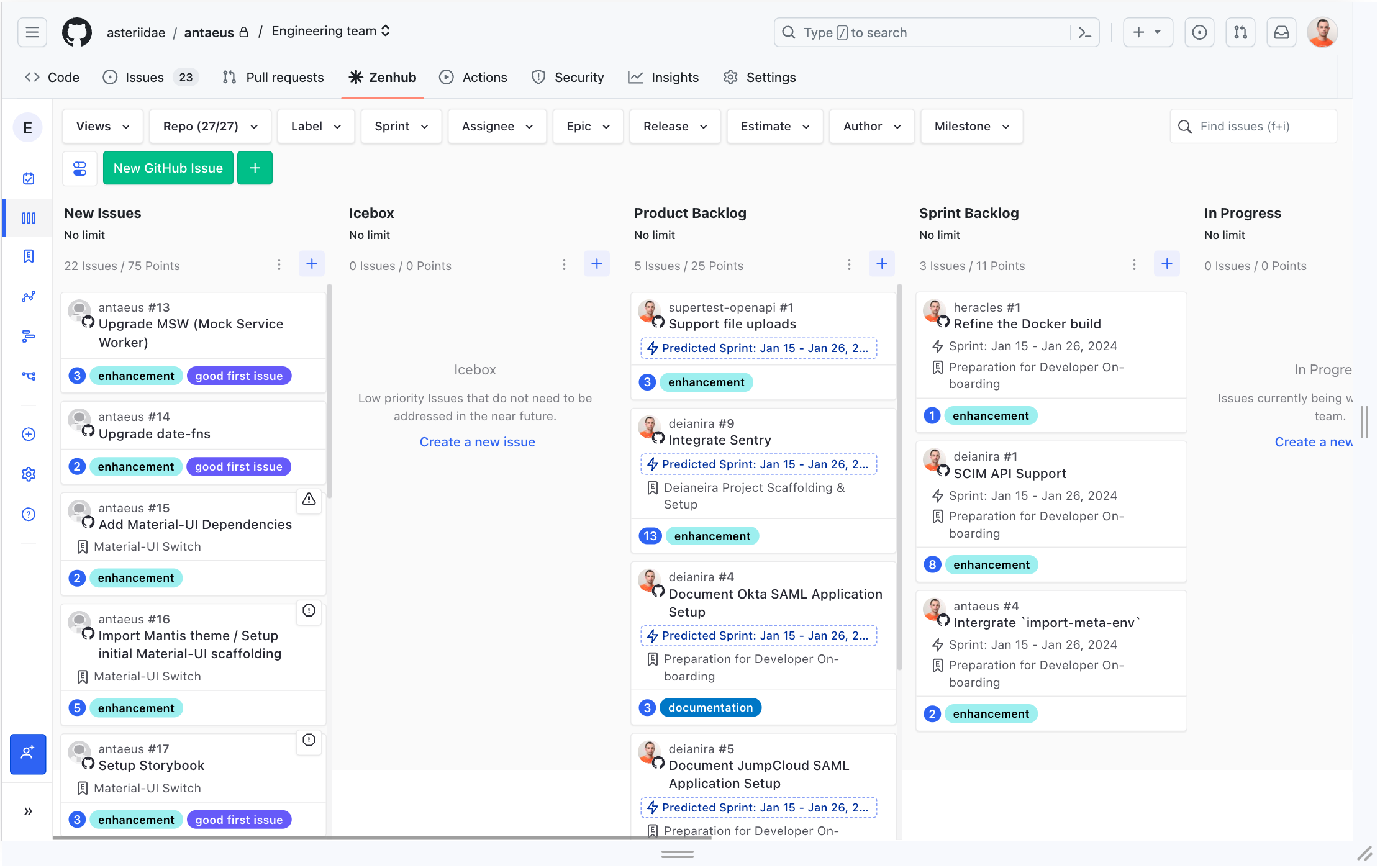This screenshot has height=868, width=1380.
Task: Click the alert icon on antaeus #17 card
Action: pyautogui.click(x=309, y=741)
